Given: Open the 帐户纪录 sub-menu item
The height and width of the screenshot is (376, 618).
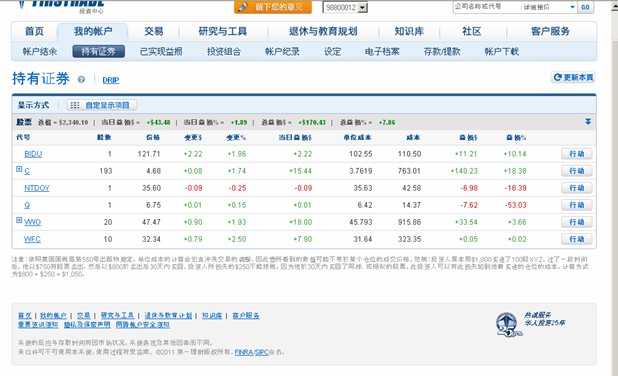Looking at the screenshot, I should click(x=282, y=52).
